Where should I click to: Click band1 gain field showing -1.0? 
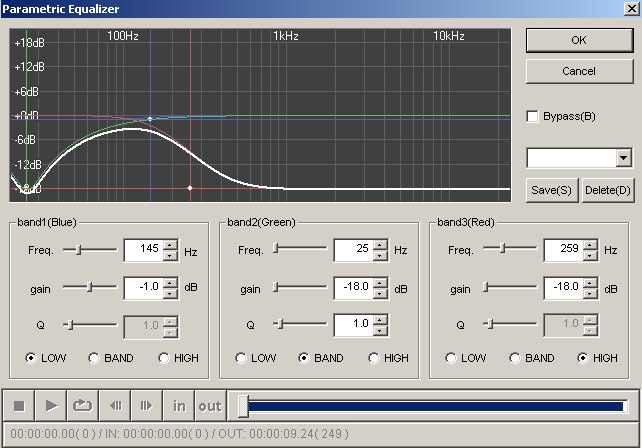(144, 288)
